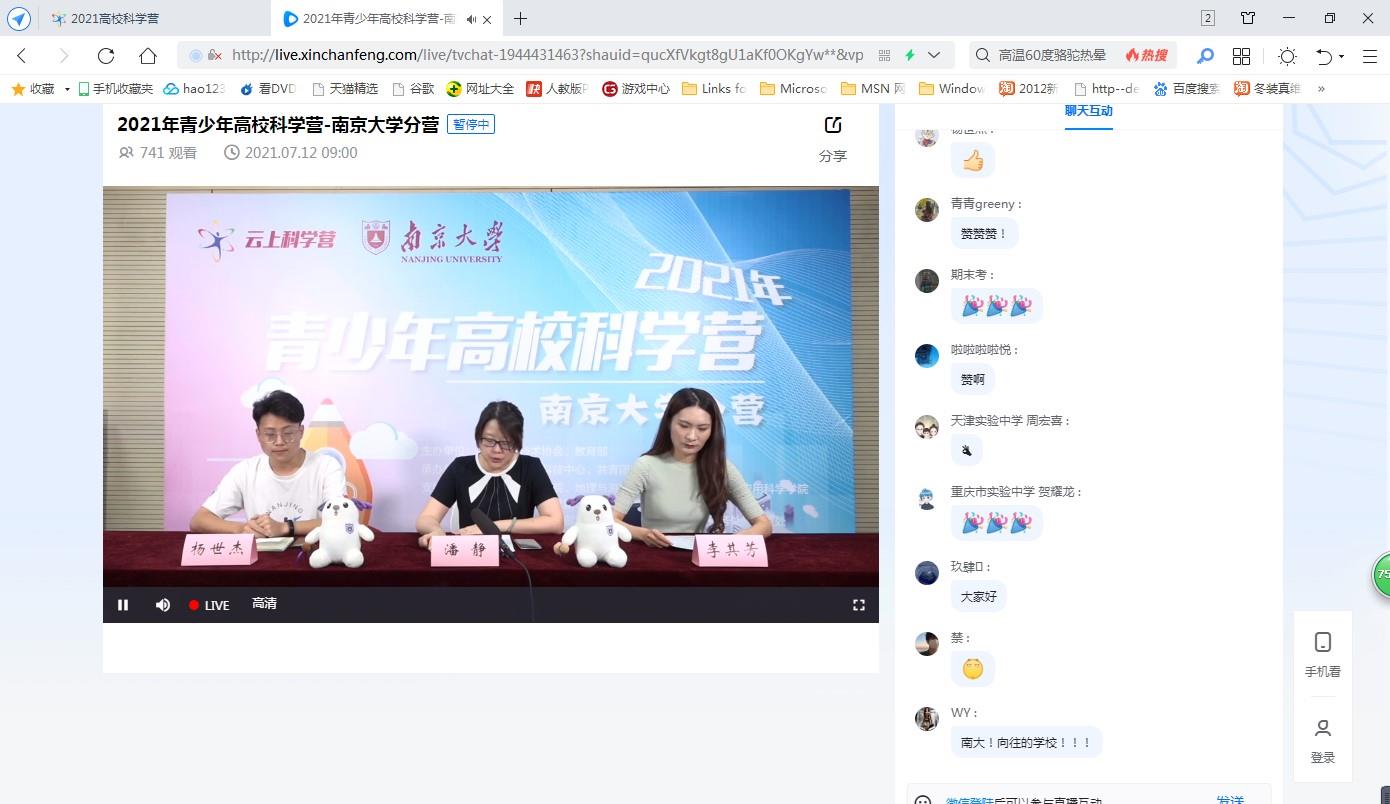The width and height of the screenshot is (1390, 804).
Task: Pause the live video stream
Action: click(x=123, y=605)
